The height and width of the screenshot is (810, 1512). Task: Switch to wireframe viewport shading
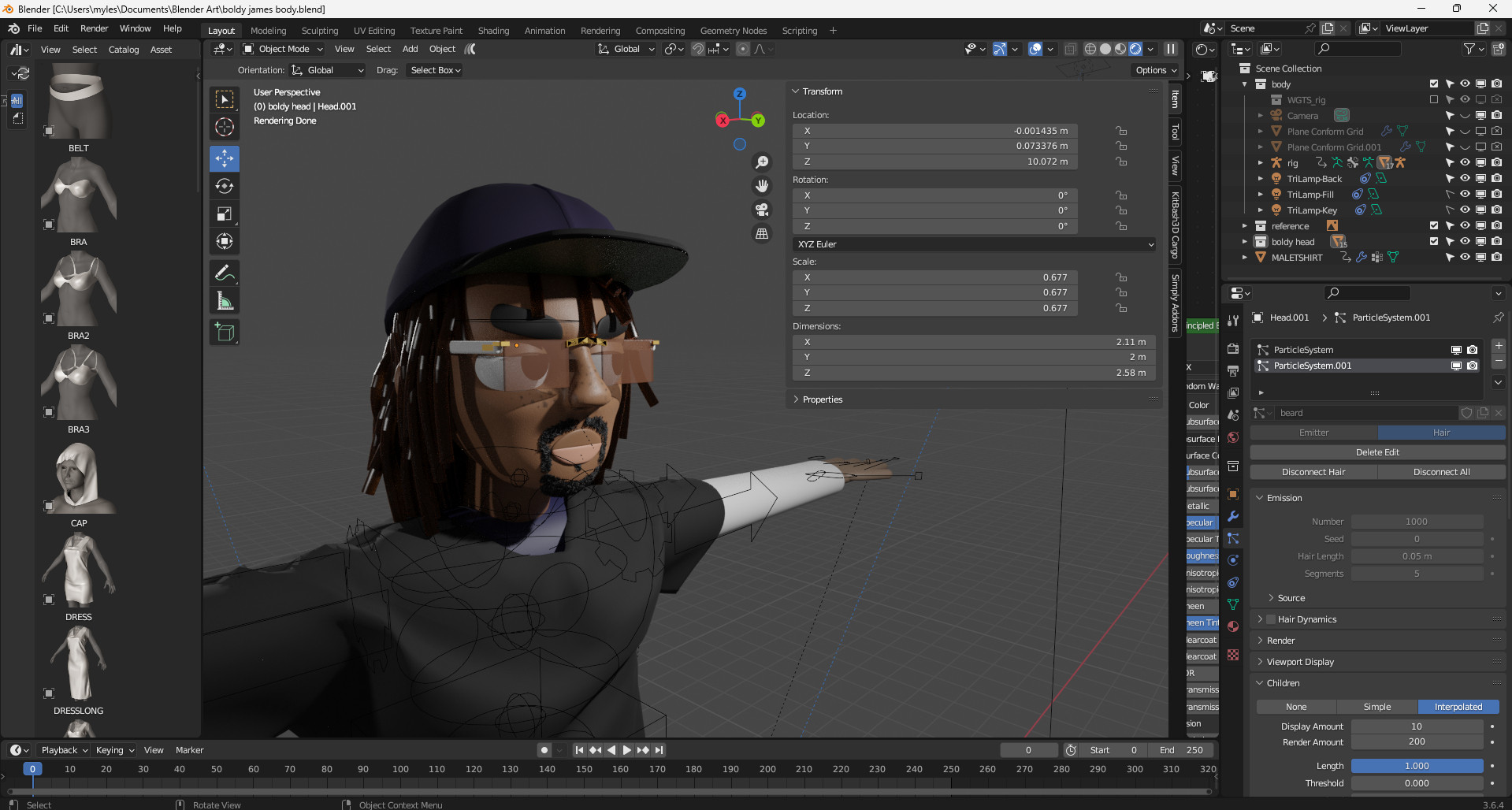1090,49
